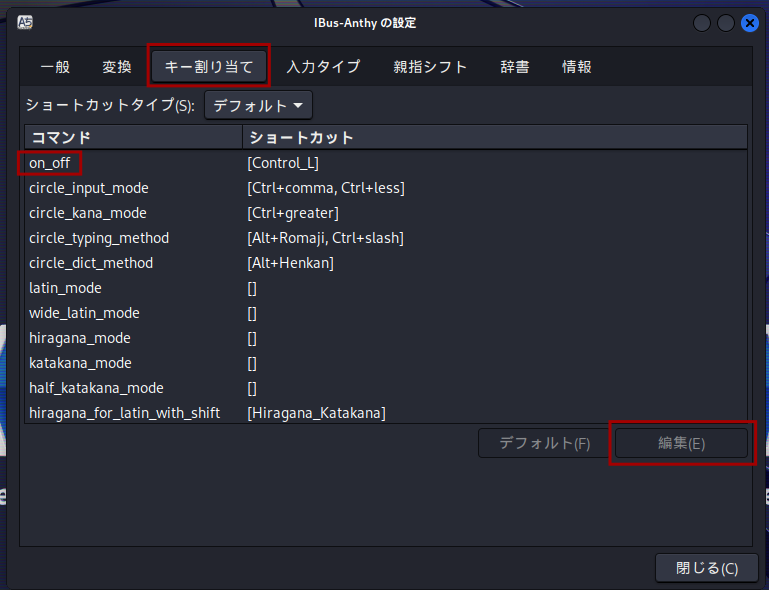Click the 編集(E) button
Image resolution: width=769 pixels, height=590 pixels.
point(681,443)
